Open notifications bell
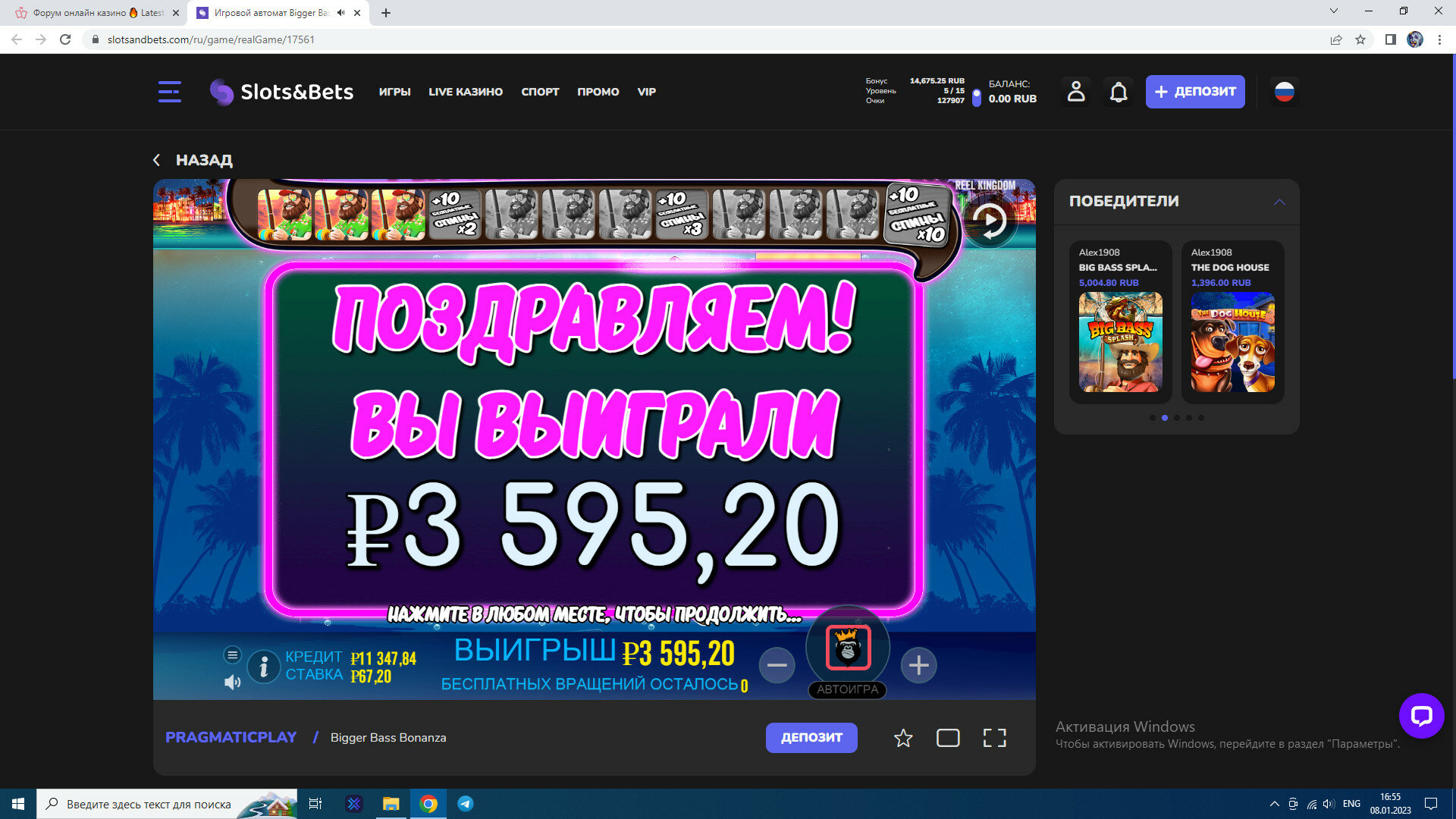 click(x=1118, y=92)
